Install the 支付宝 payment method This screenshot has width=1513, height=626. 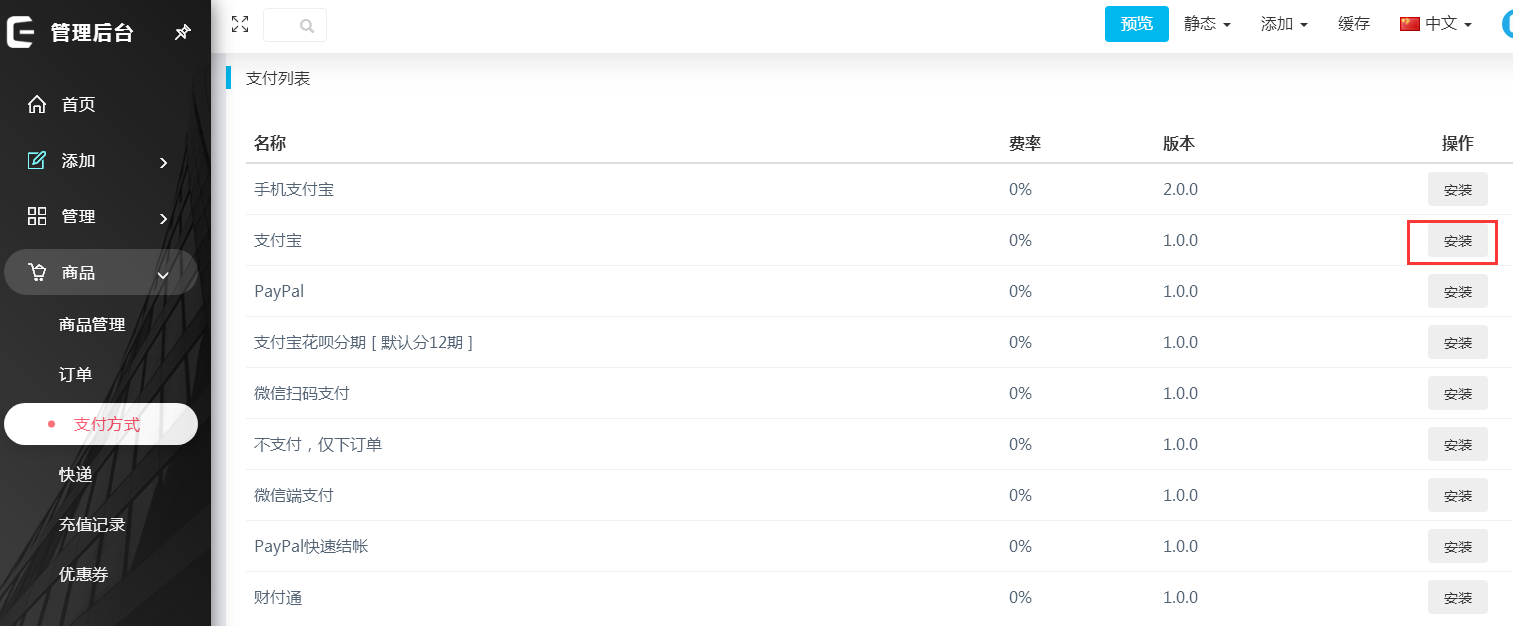[1457, 241]
